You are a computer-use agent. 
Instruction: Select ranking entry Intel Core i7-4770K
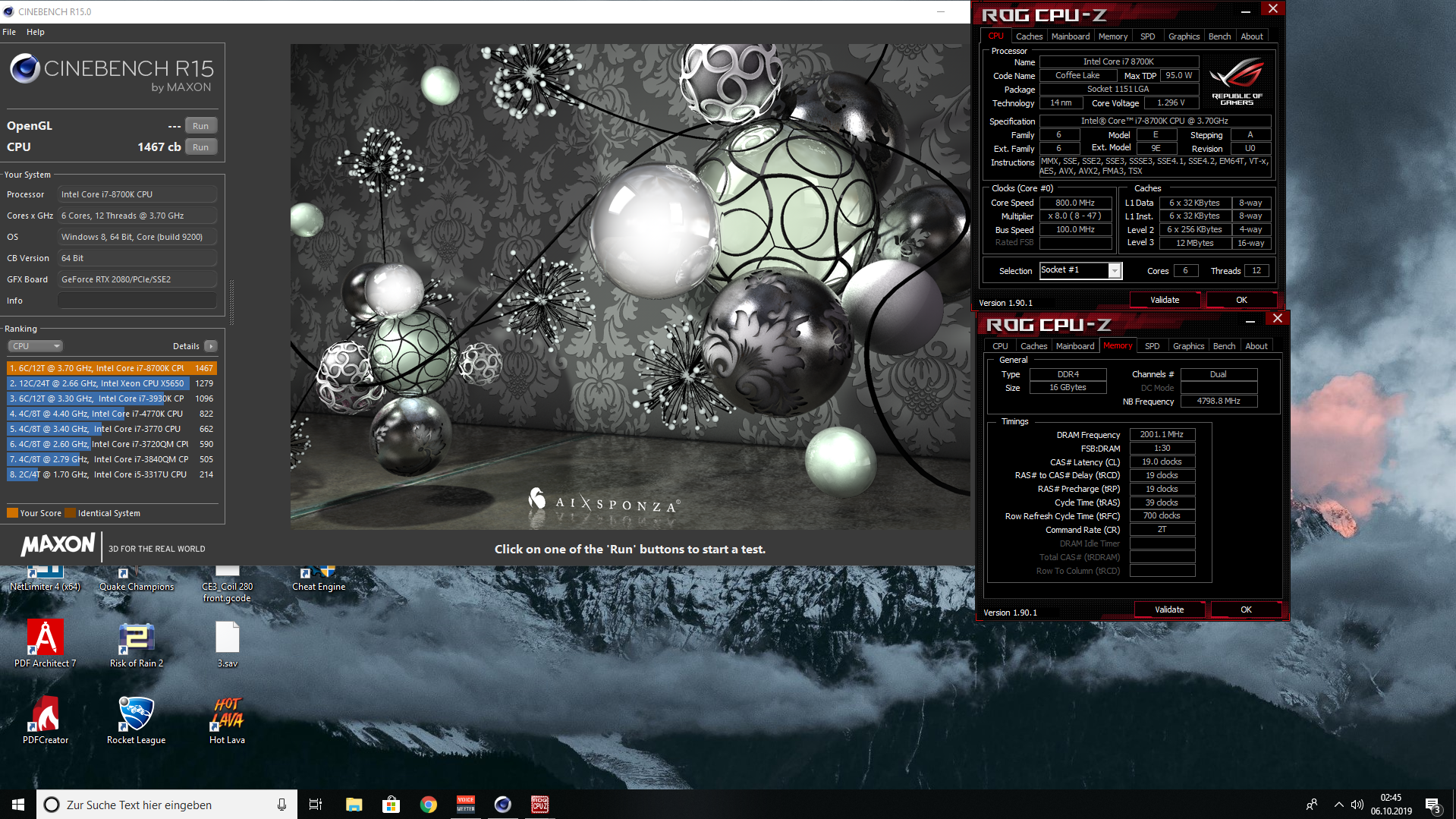[x=112, y=414]
